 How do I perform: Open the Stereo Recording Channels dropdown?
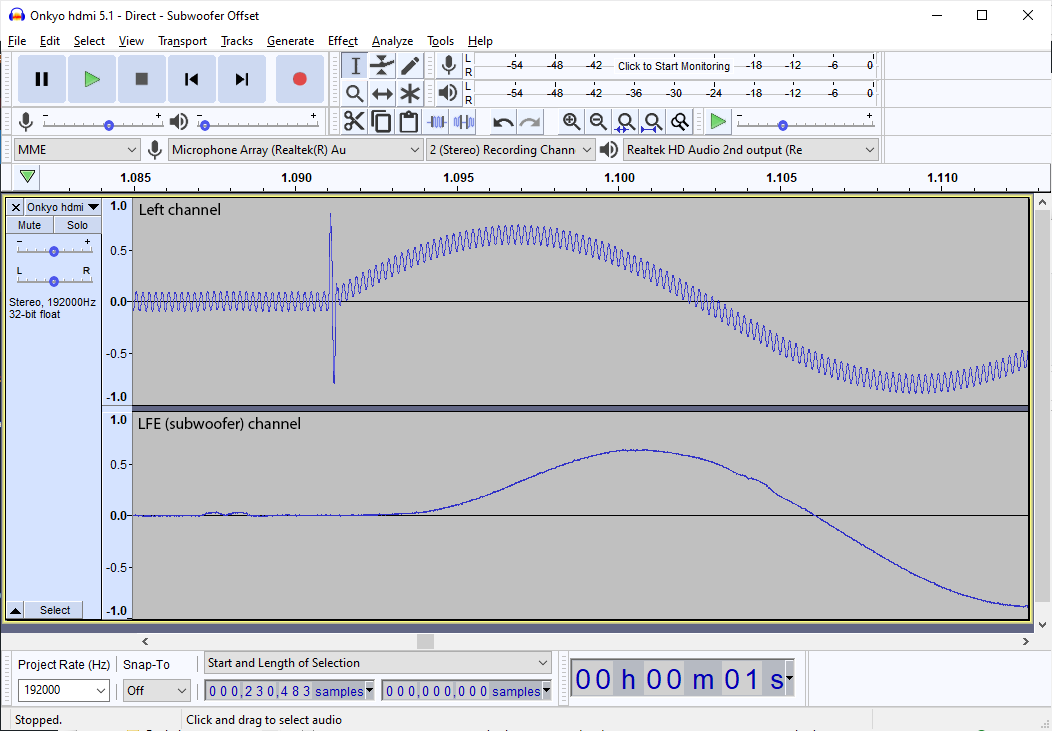tap(511, 150)
